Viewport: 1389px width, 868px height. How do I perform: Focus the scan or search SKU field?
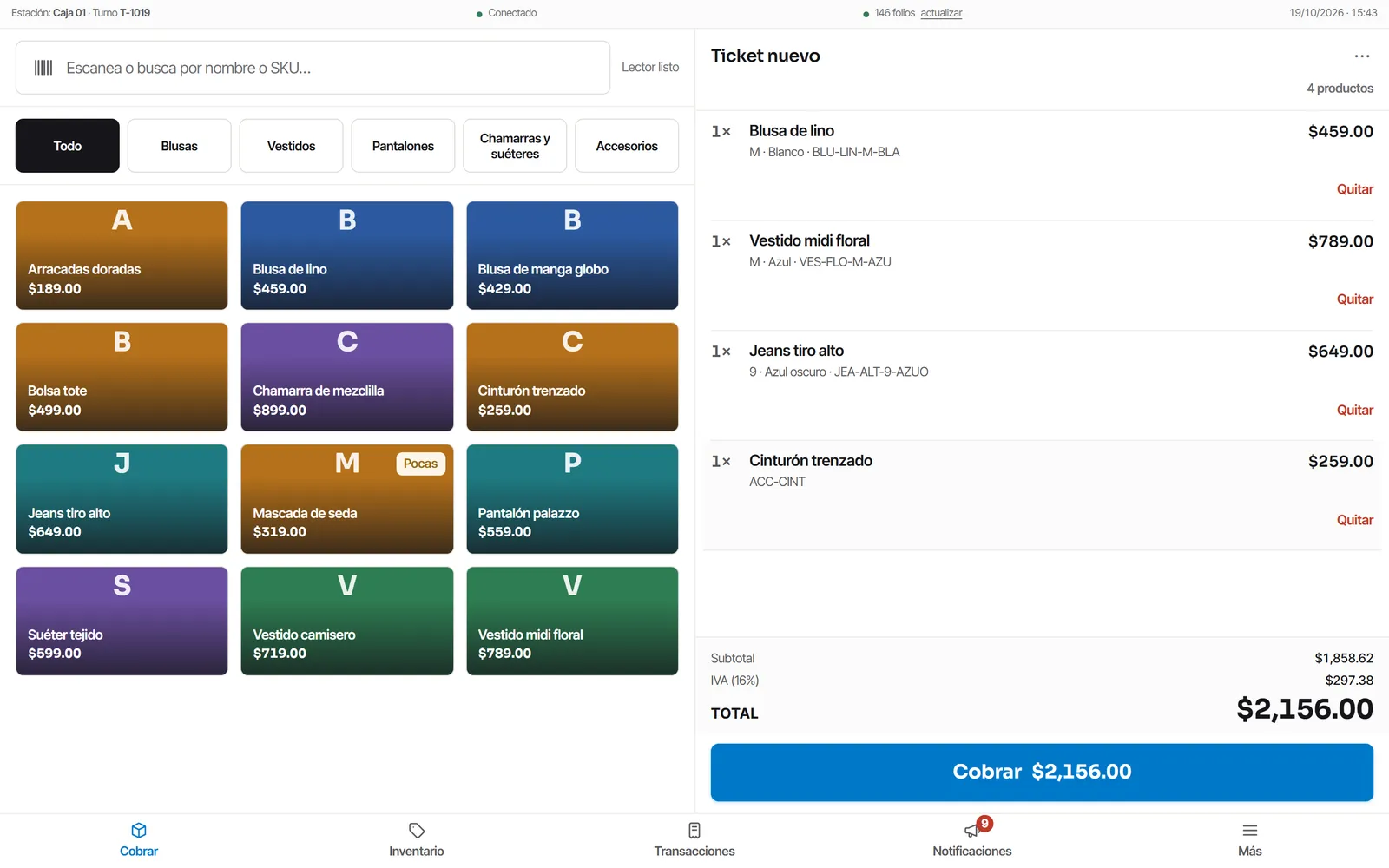click(x=313, y=68)
